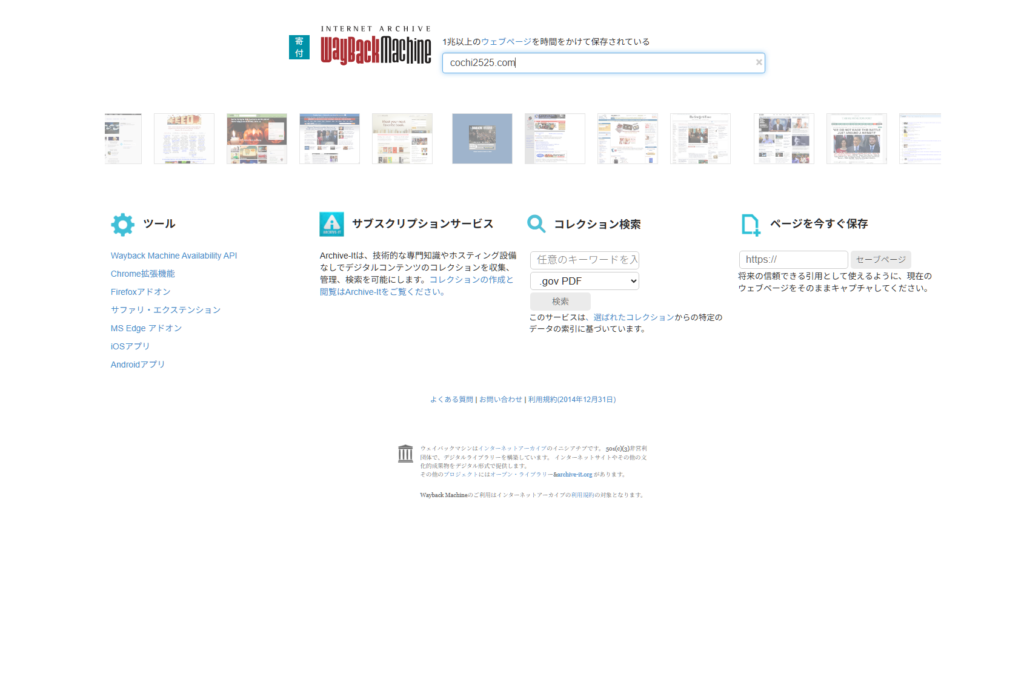This screenshot has height=683, width=1024.
Task: Select the thumbnail right of the blue one
Action: point(555,139)
